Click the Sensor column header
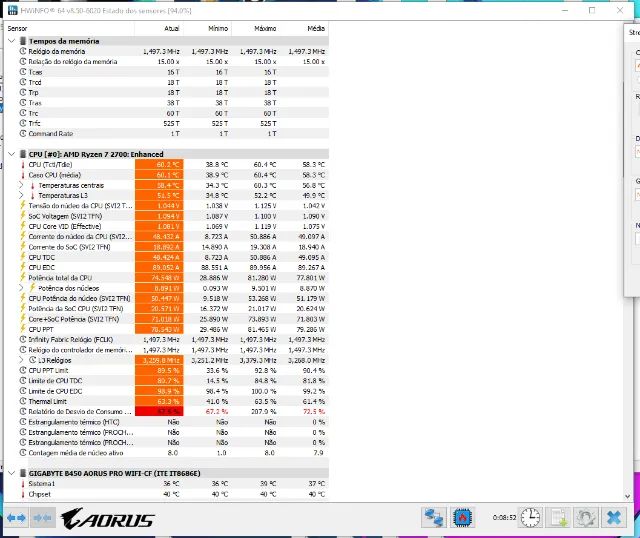This screenshot has height=538, width=640. 69,29
